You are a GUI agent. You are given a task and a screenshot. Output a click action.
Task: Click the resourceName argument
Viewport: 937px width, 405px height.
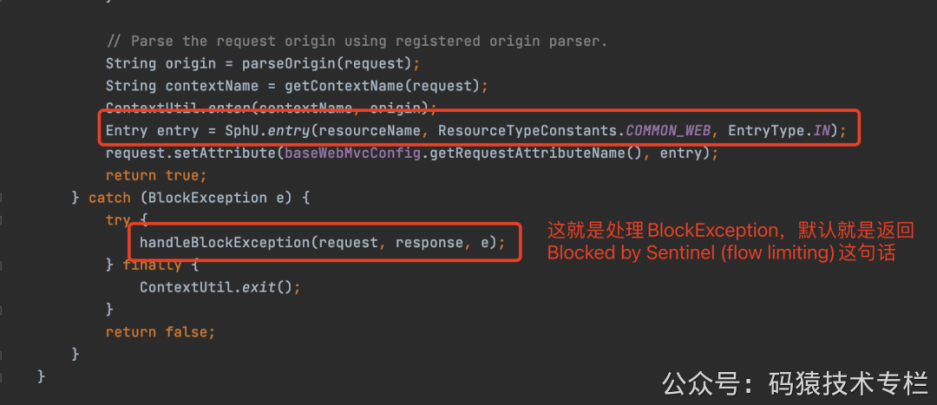[369, 131]
